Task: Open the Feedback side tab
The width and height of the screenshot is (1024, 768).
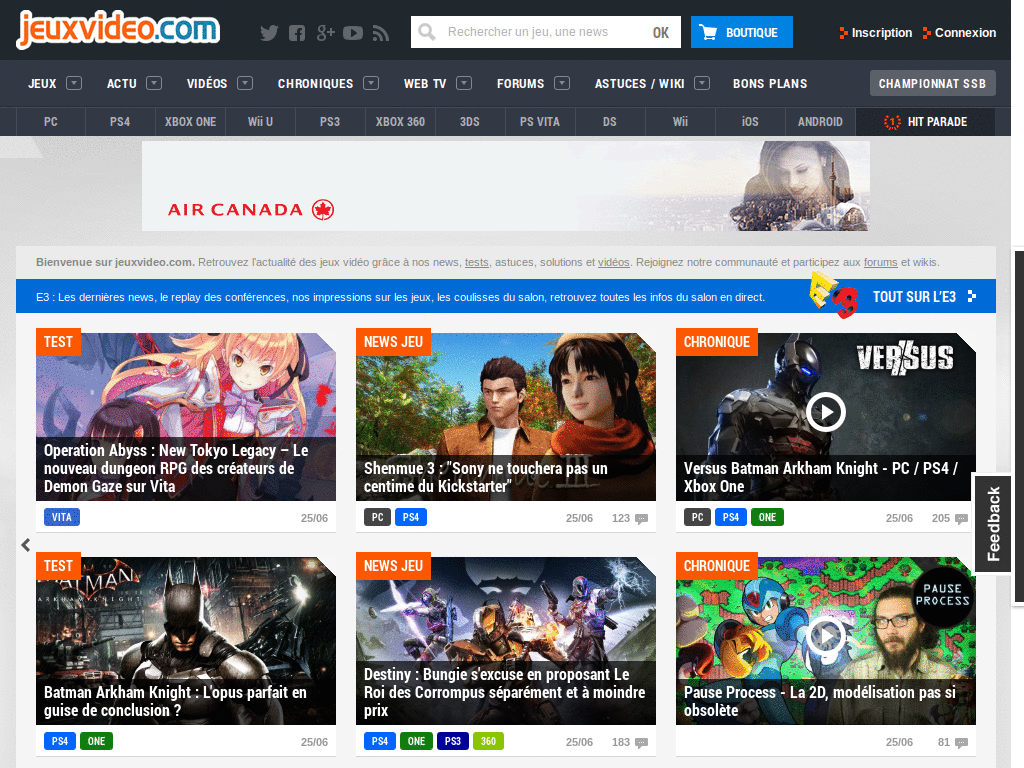Action: pos(993,524)
